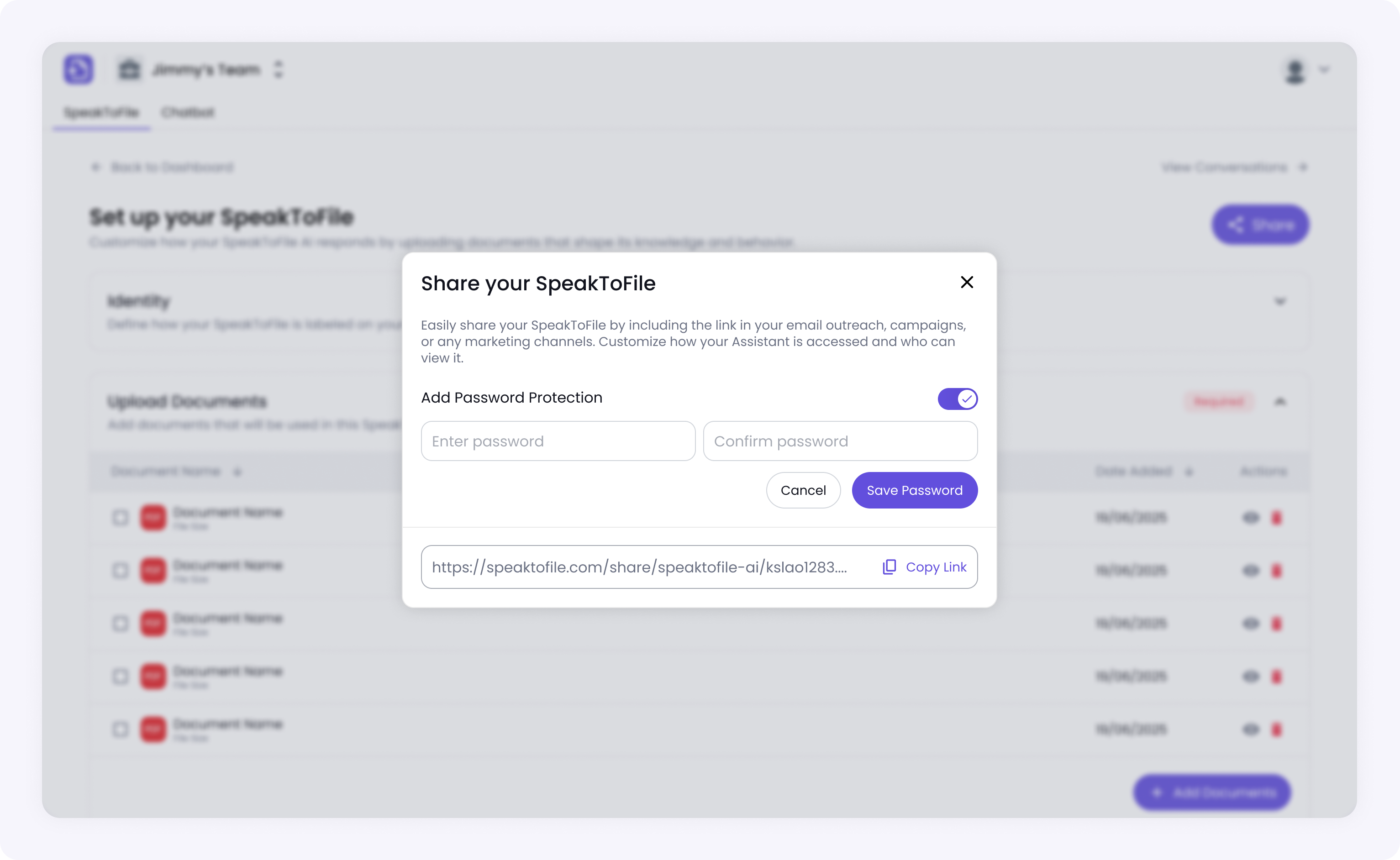Select the SpeakToFile tab

point(101,112)
